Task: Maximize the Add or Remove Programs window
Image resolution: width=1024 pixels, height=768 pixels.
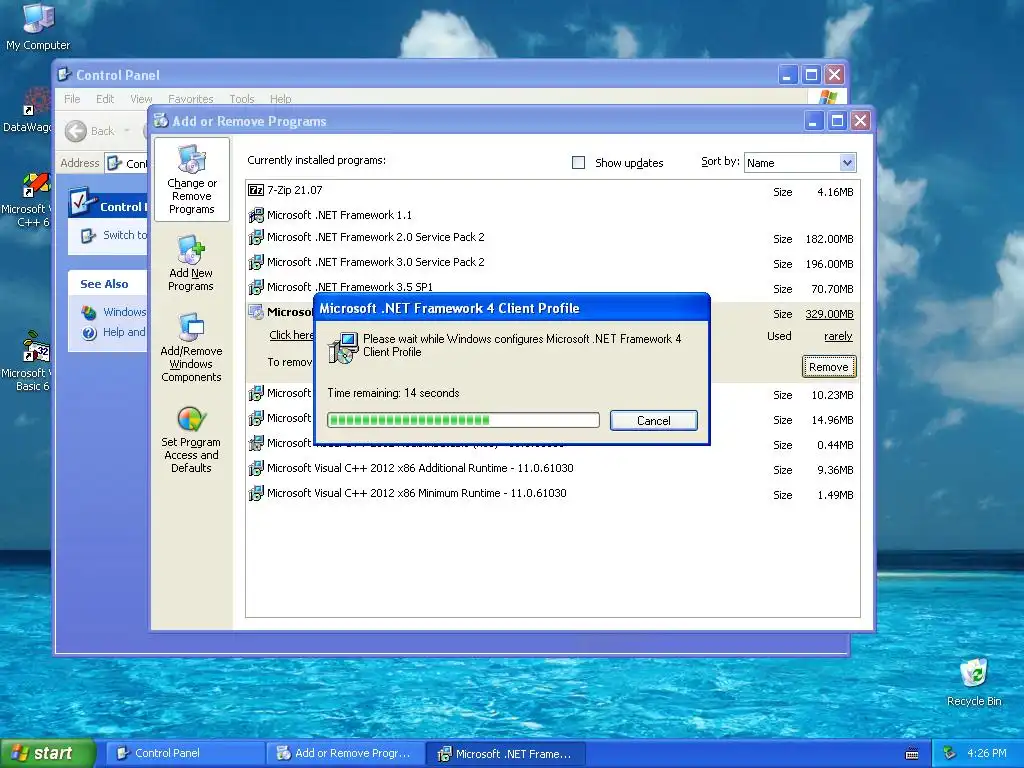Action: (837, 121)
